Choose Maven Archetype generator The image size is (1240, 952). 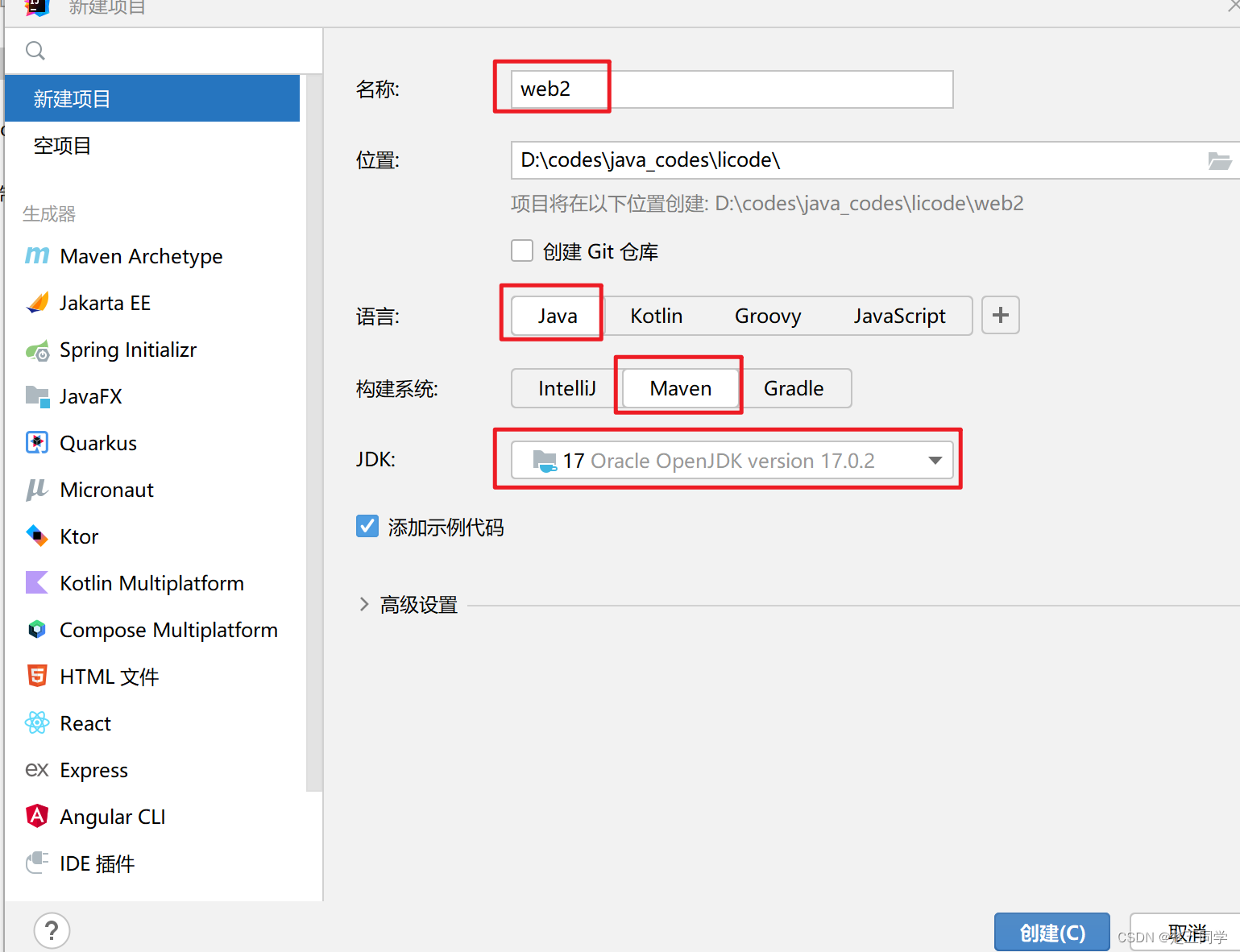pos(142,256)
